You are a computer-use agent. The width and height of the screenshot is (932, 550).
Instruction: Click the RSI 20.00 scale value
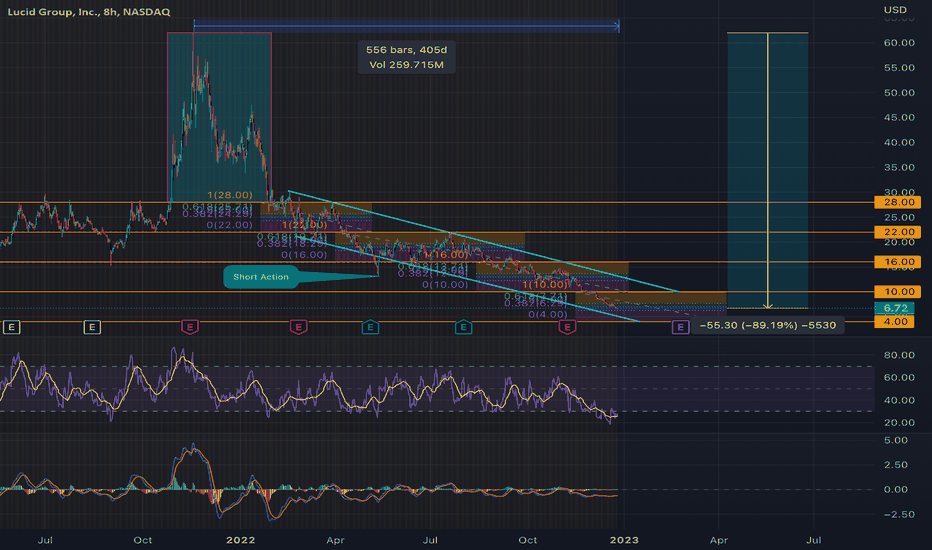899,423
